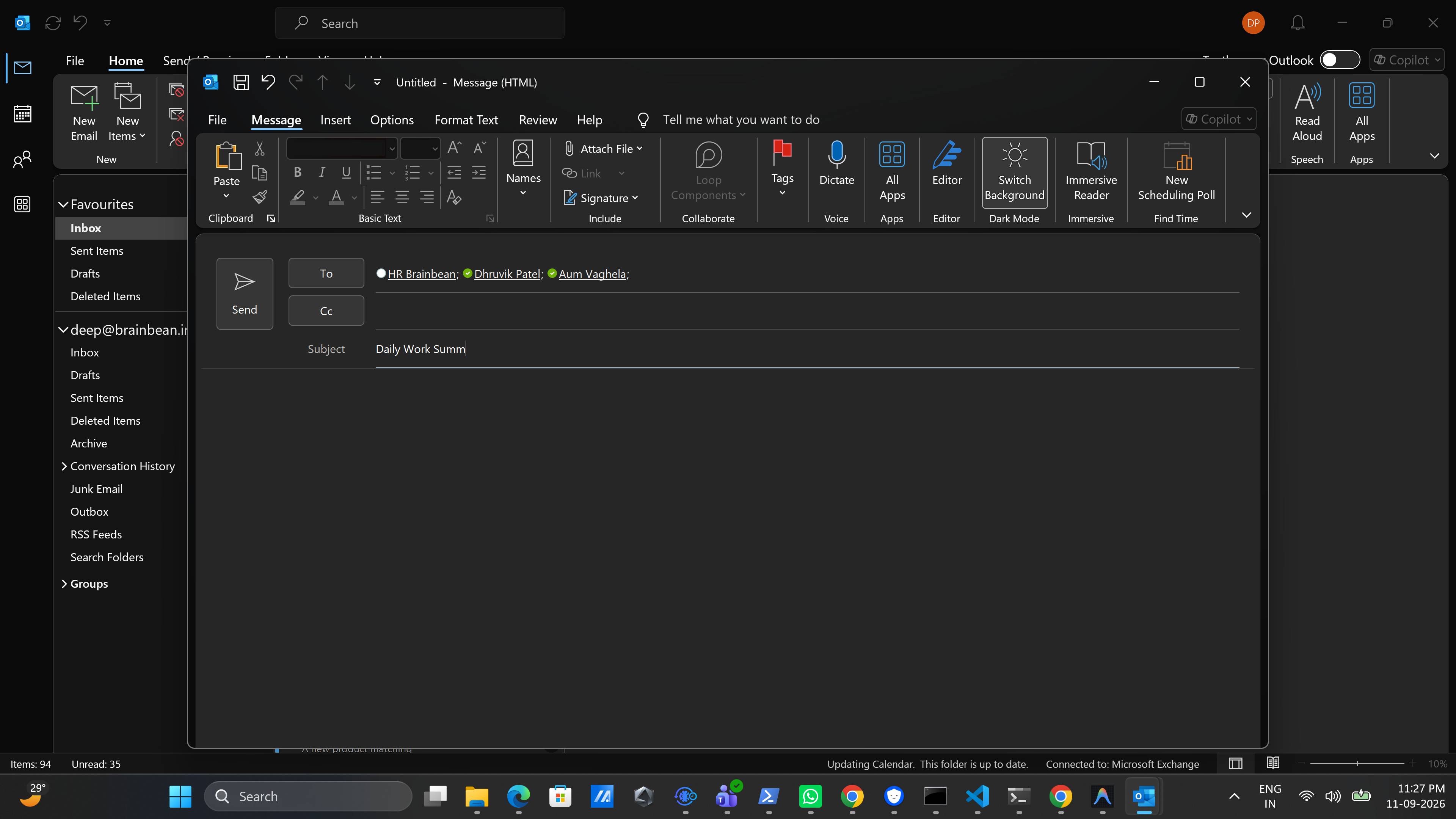Toggle the new Outlook switch
The image size is (1456, 819).
tap(1340, 60)
